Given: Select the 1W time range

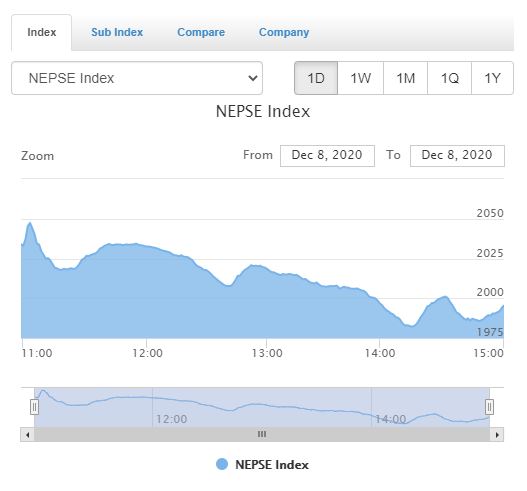Looking at the screenshot, I should [360, 78].
